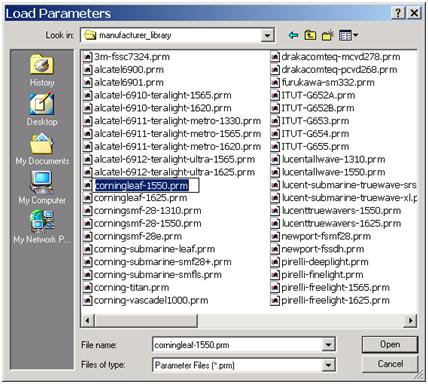428x384 pixels.
Task: Open the My Documents location
Action: pos(42,149)
